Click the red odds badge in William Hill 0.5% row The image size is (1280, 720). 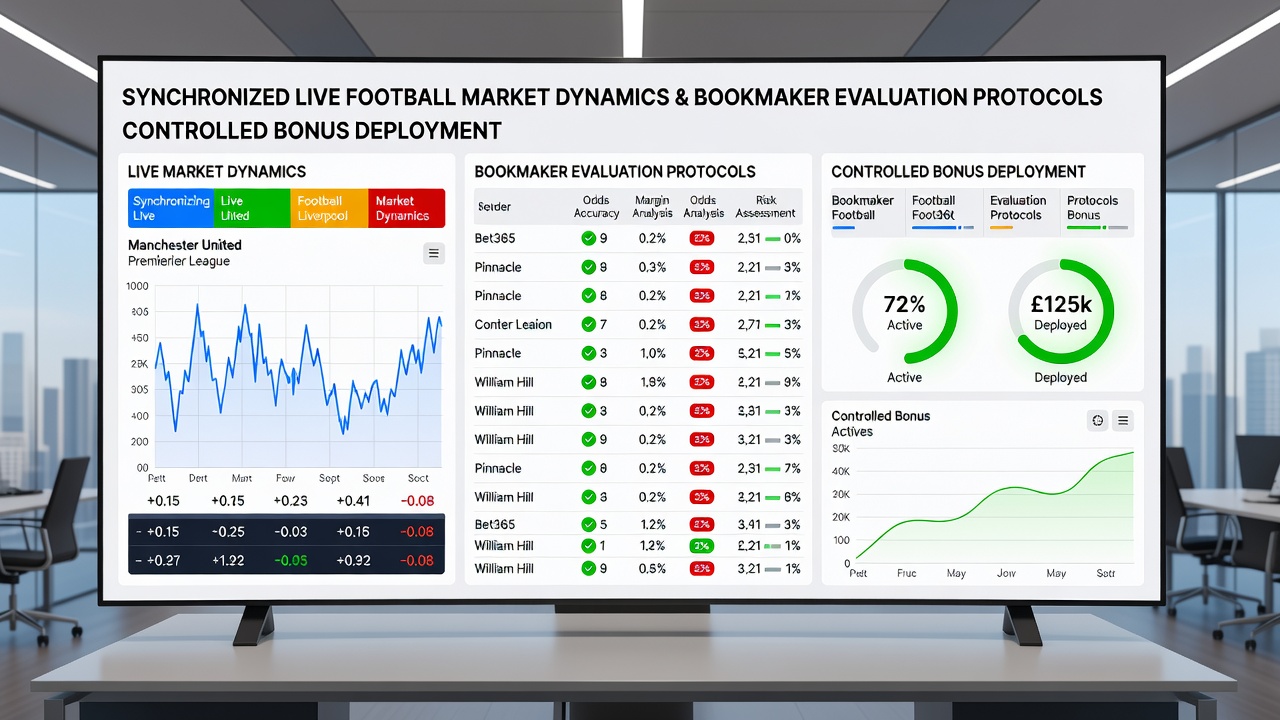(x=702, y=568)
